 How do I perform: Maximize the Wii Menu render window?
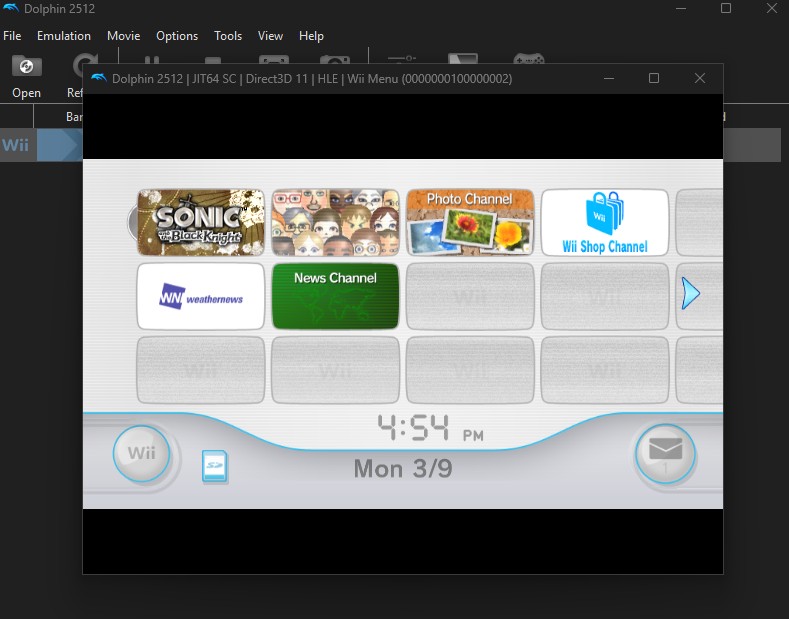coord(654,78)
